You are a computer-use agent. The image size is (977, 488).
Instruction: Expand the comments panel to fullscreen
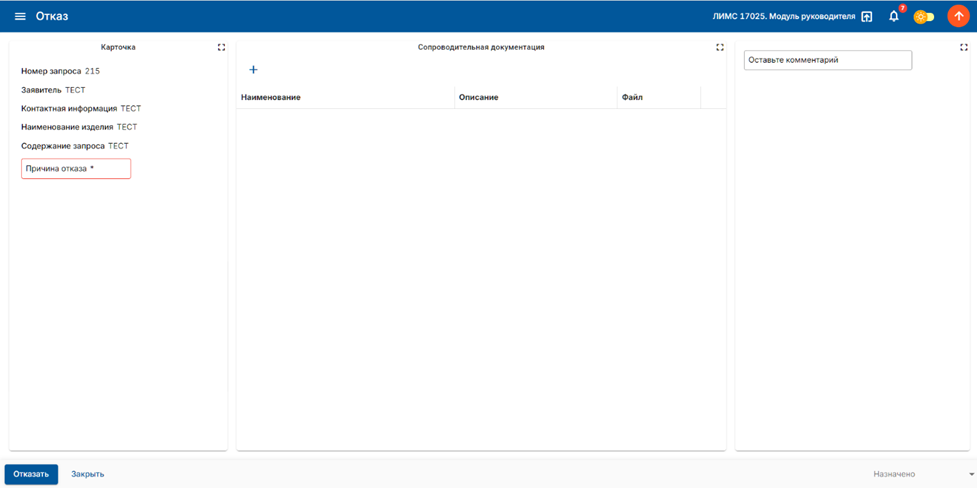964,47
